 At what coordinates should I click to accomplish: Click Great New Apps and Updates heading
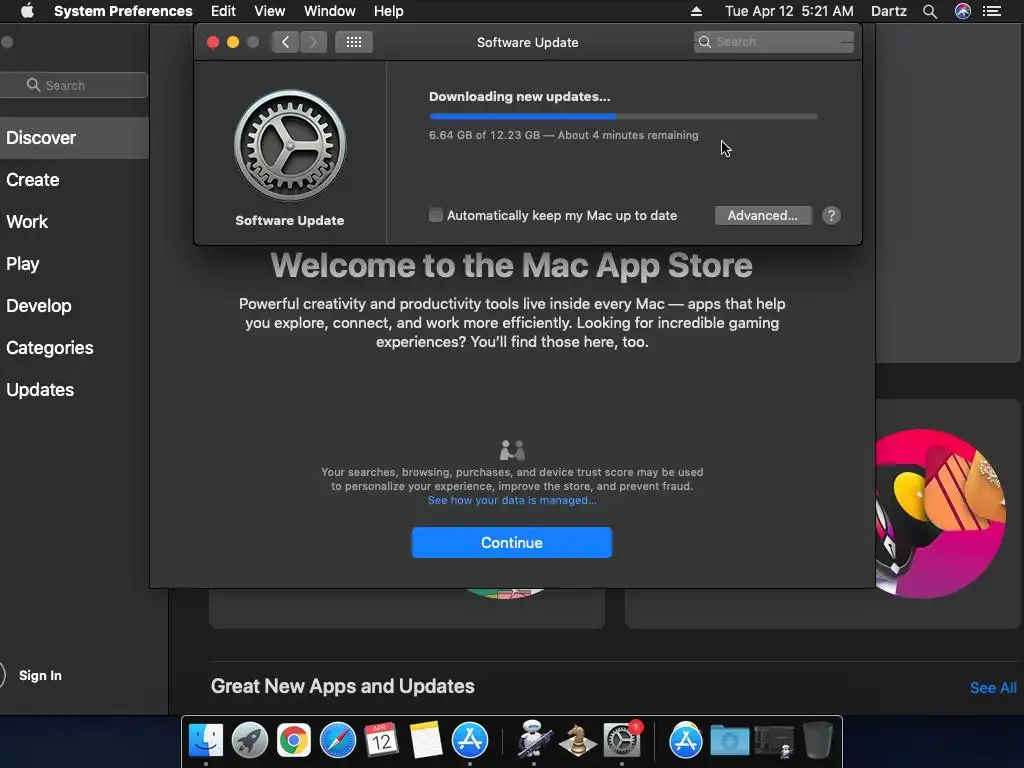point(343,686)
